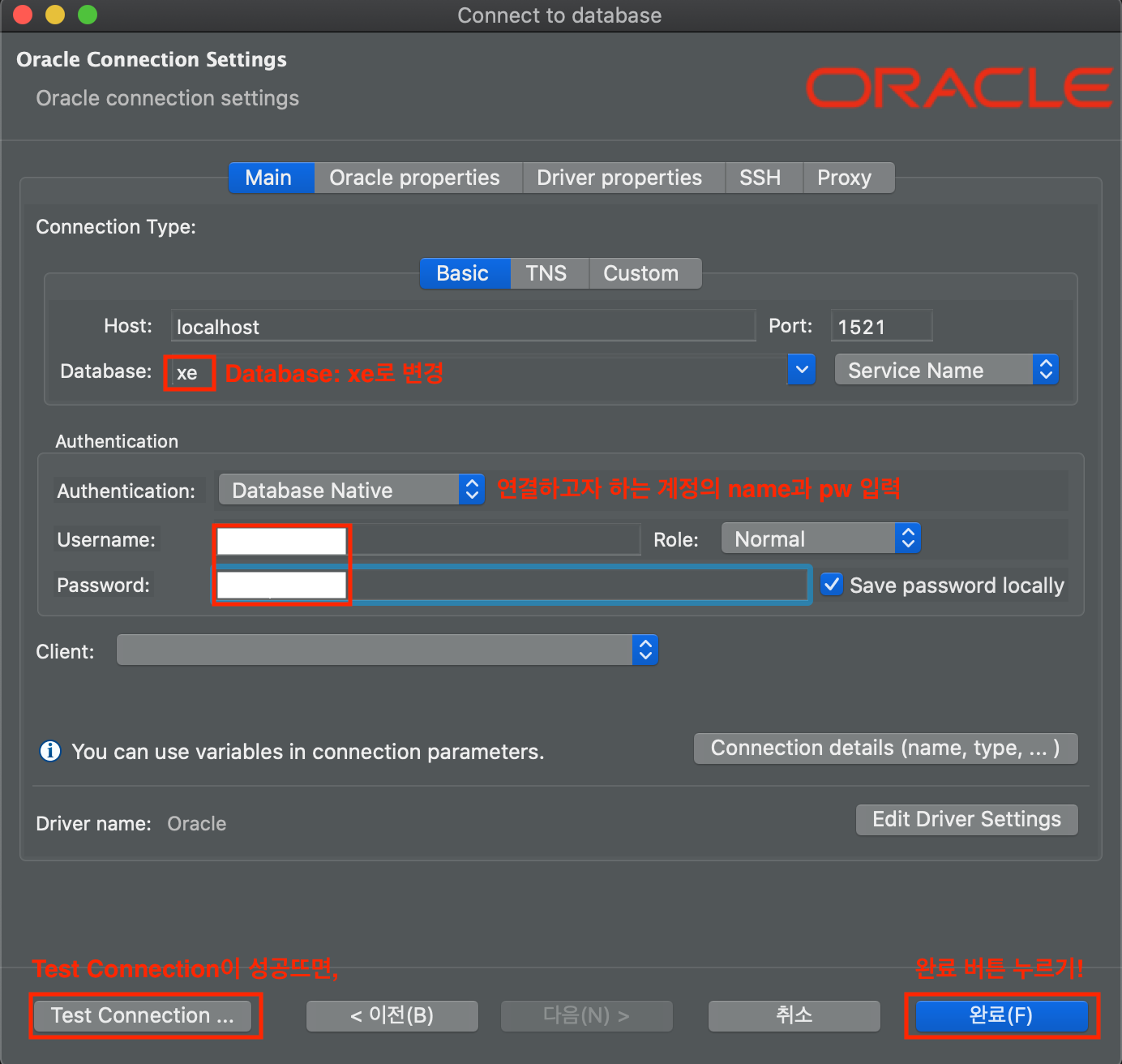Open the Proxy tab

848,178
